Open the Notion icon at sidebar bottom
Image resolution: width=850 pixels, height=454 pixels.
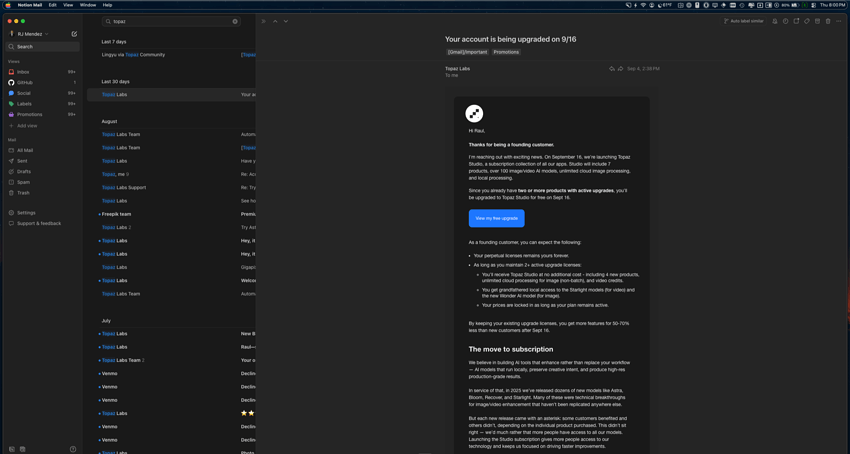pyautogui.click(x=12, y=449)
